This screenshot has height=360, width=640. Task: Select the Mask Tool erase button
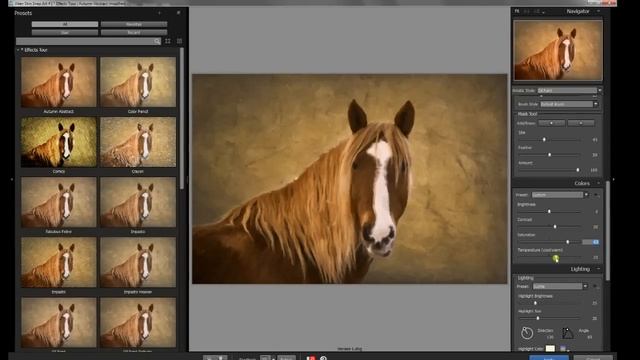pos(581,123)
